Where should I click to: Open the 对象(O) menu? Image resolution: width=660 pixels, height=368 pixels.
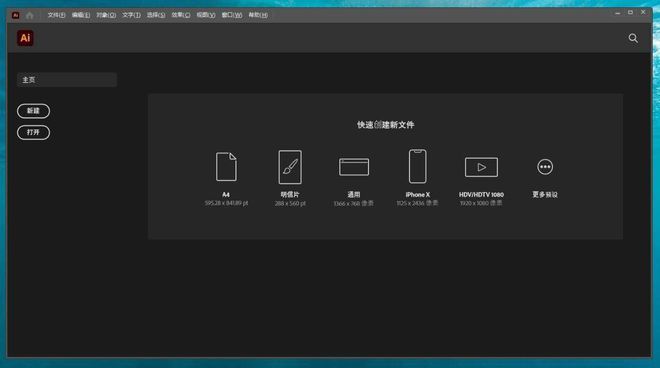click(x=106, y=15)
